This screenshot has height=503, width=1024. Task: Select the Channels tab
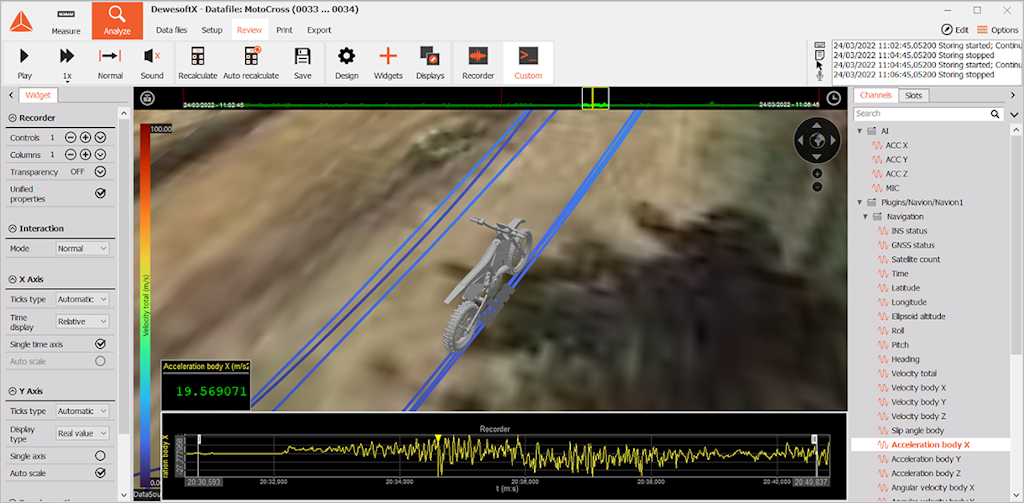pos(876,95)
